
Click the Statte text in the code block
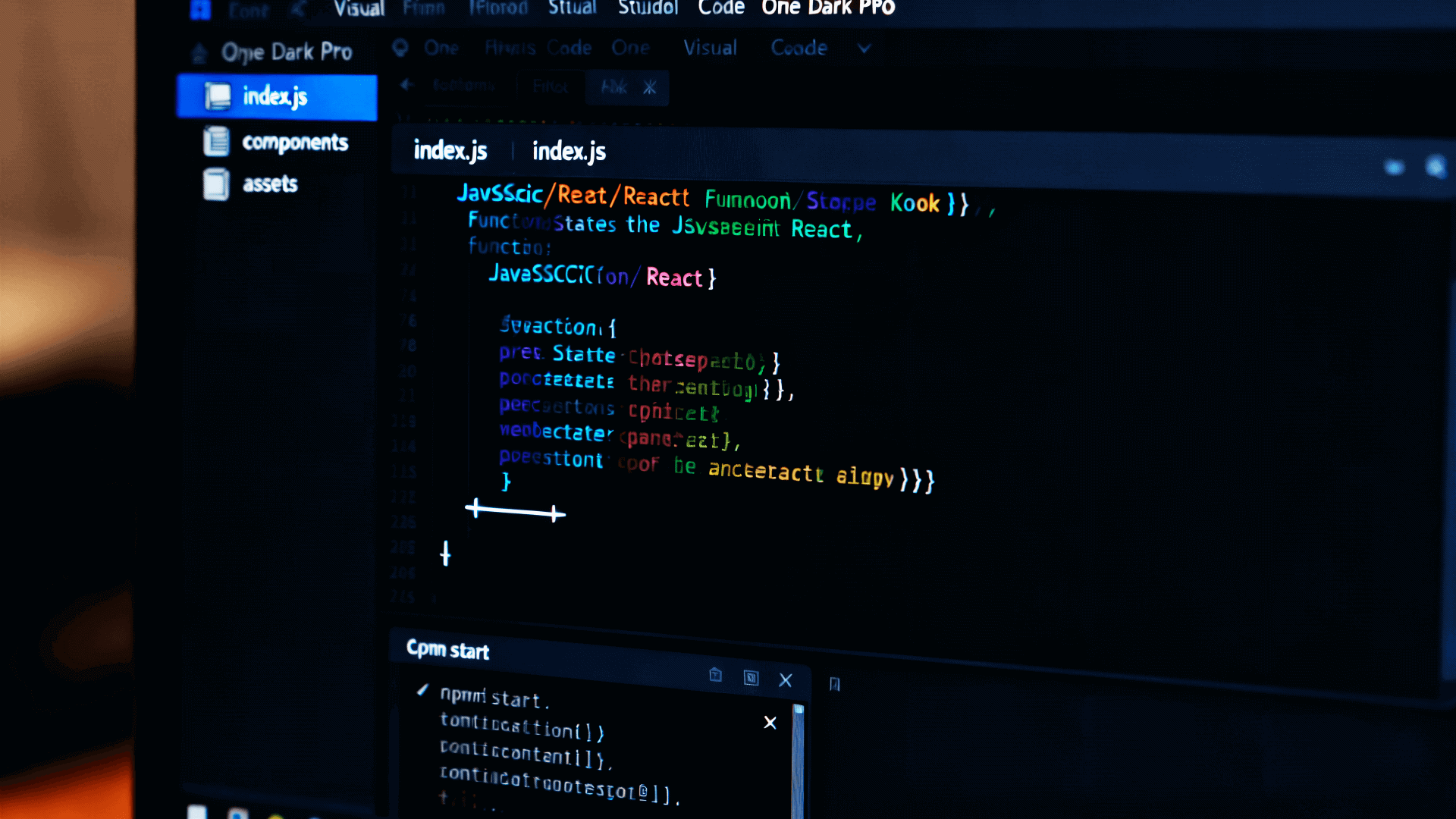click(584, 354)
